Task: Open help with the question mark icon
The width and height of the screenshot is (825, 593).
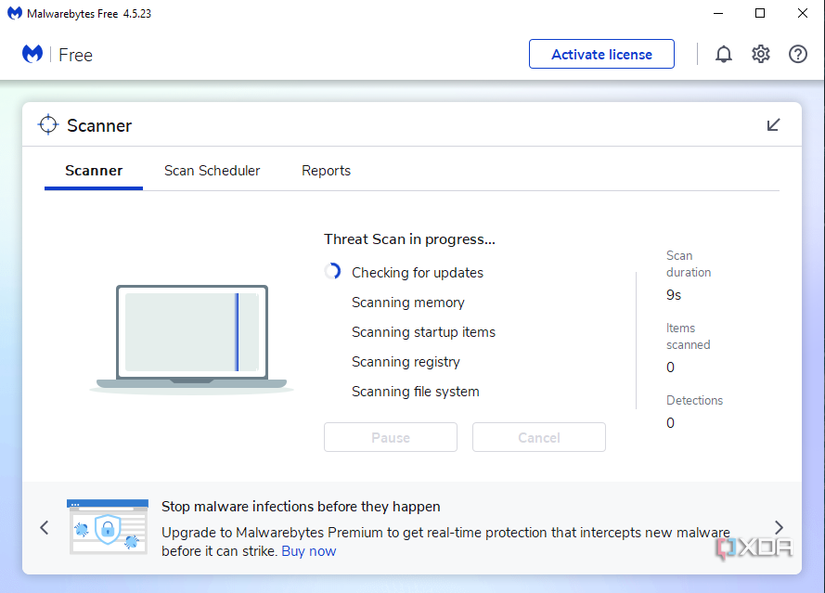Action: click(x=798, y=54)
